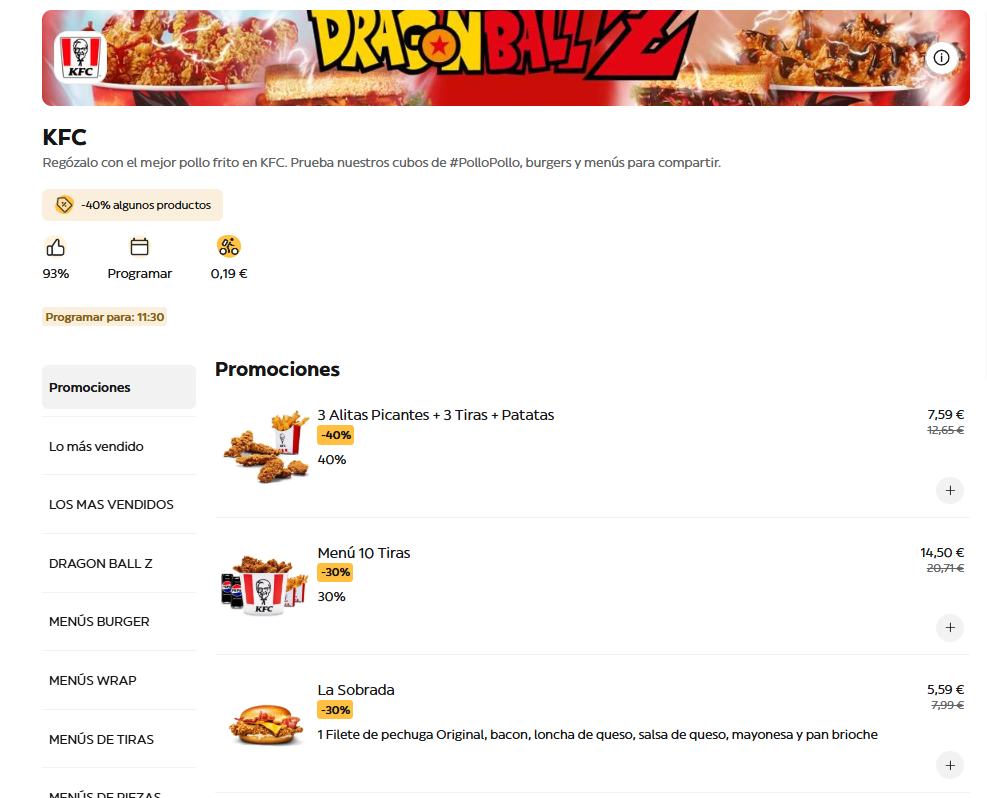Go to LOS MAS VENDIDOS section
This screenshot has height=798, width=987.
click(119, 504)
